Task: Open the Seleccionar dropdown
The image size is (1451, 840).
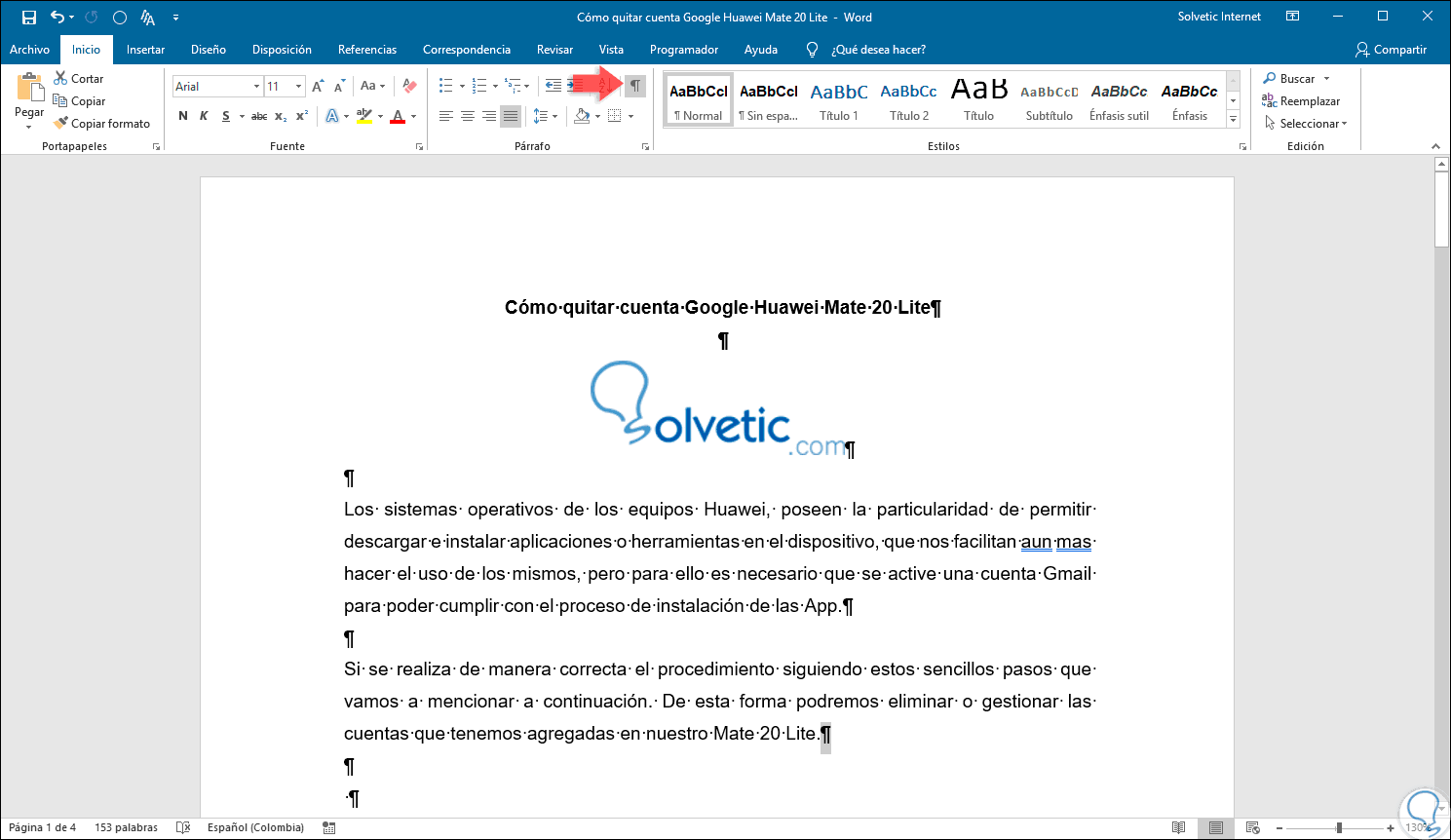Action: (1306, 124)
